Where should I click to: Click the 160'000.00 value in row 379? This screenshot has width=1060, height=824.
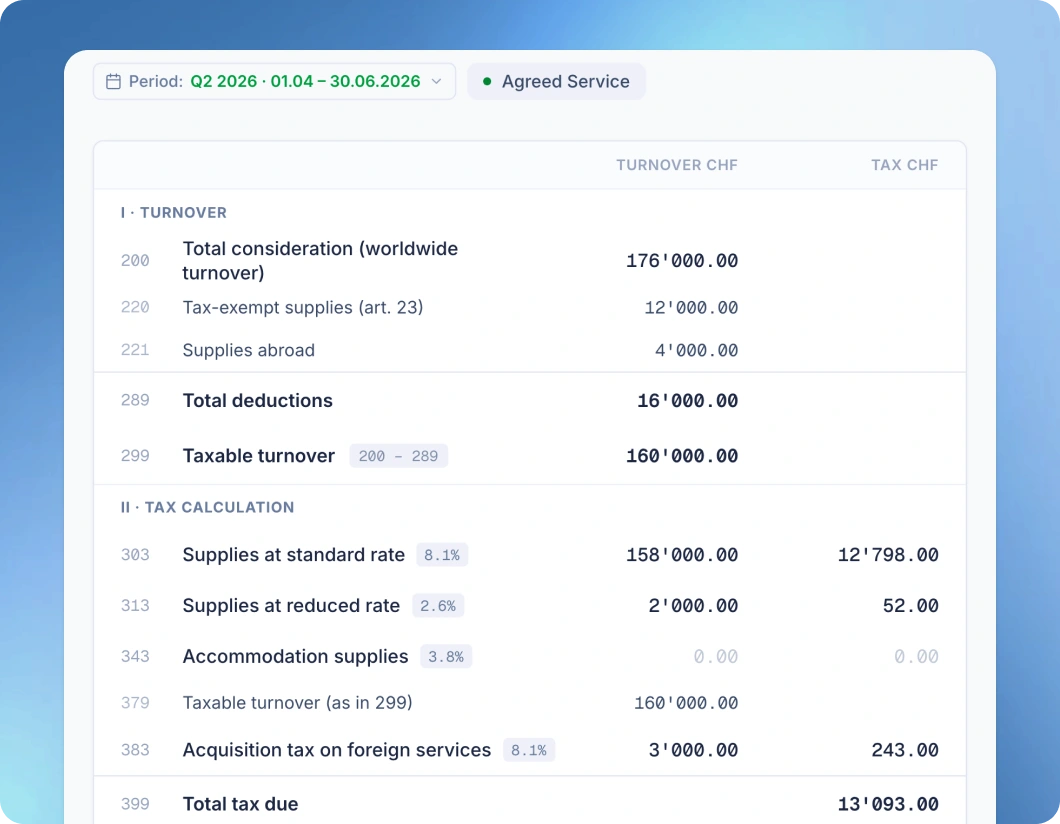point(685,703)
